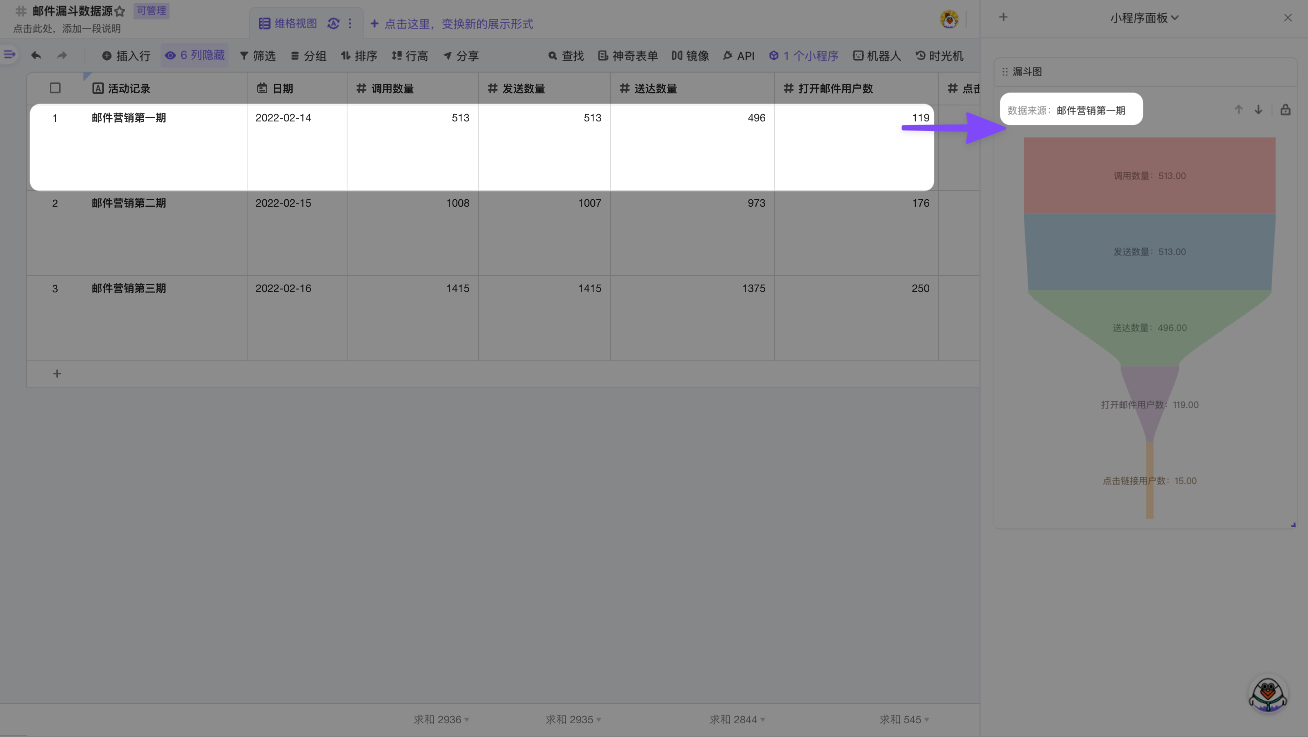This screenshot has height=737, width=1308.
Task: Star the 邮件漏斗数据源 datasheet
Action: (x=120, y=11)
